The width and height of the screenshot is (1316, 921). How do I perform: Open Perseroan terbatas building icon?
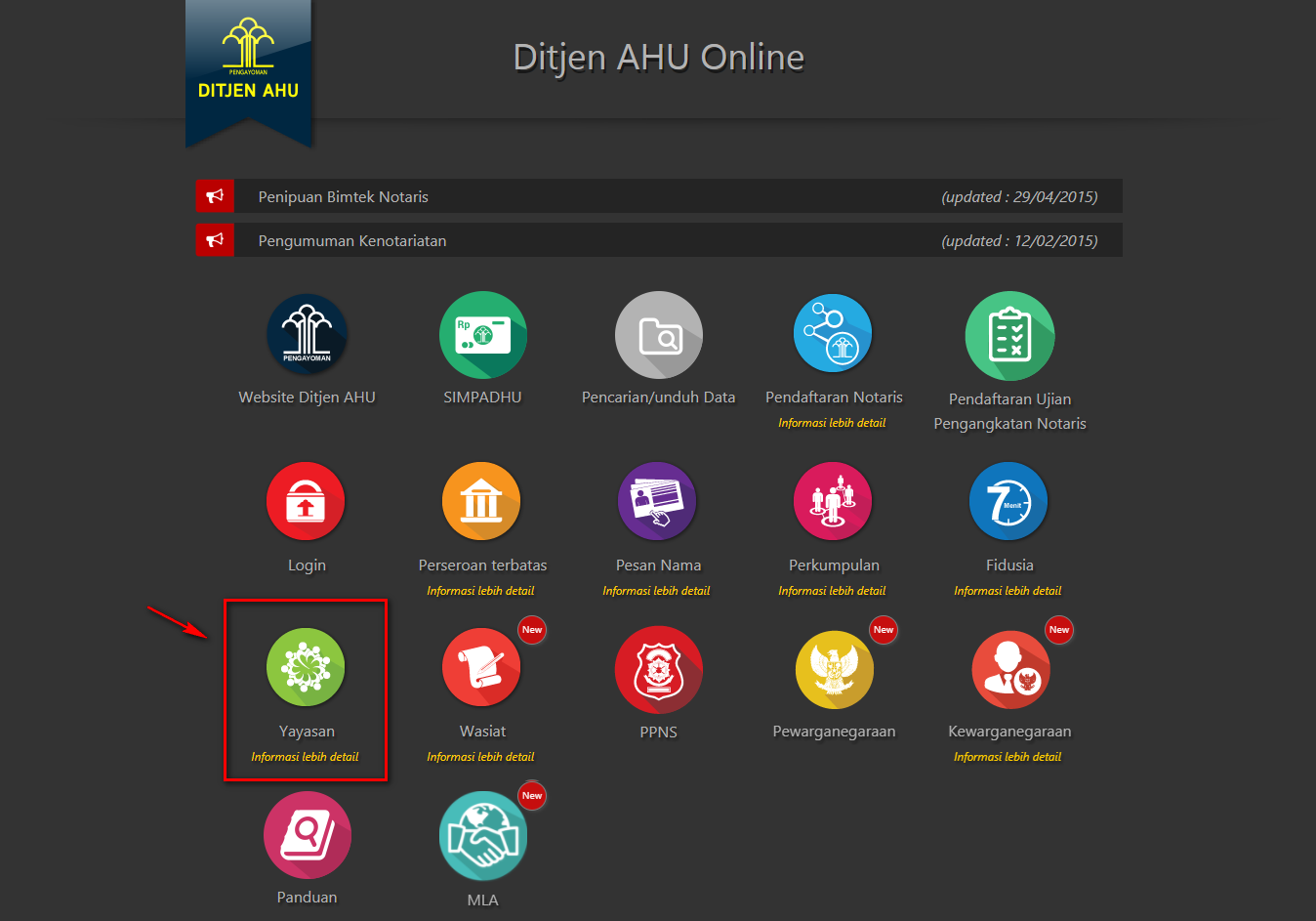coord(481,501)
